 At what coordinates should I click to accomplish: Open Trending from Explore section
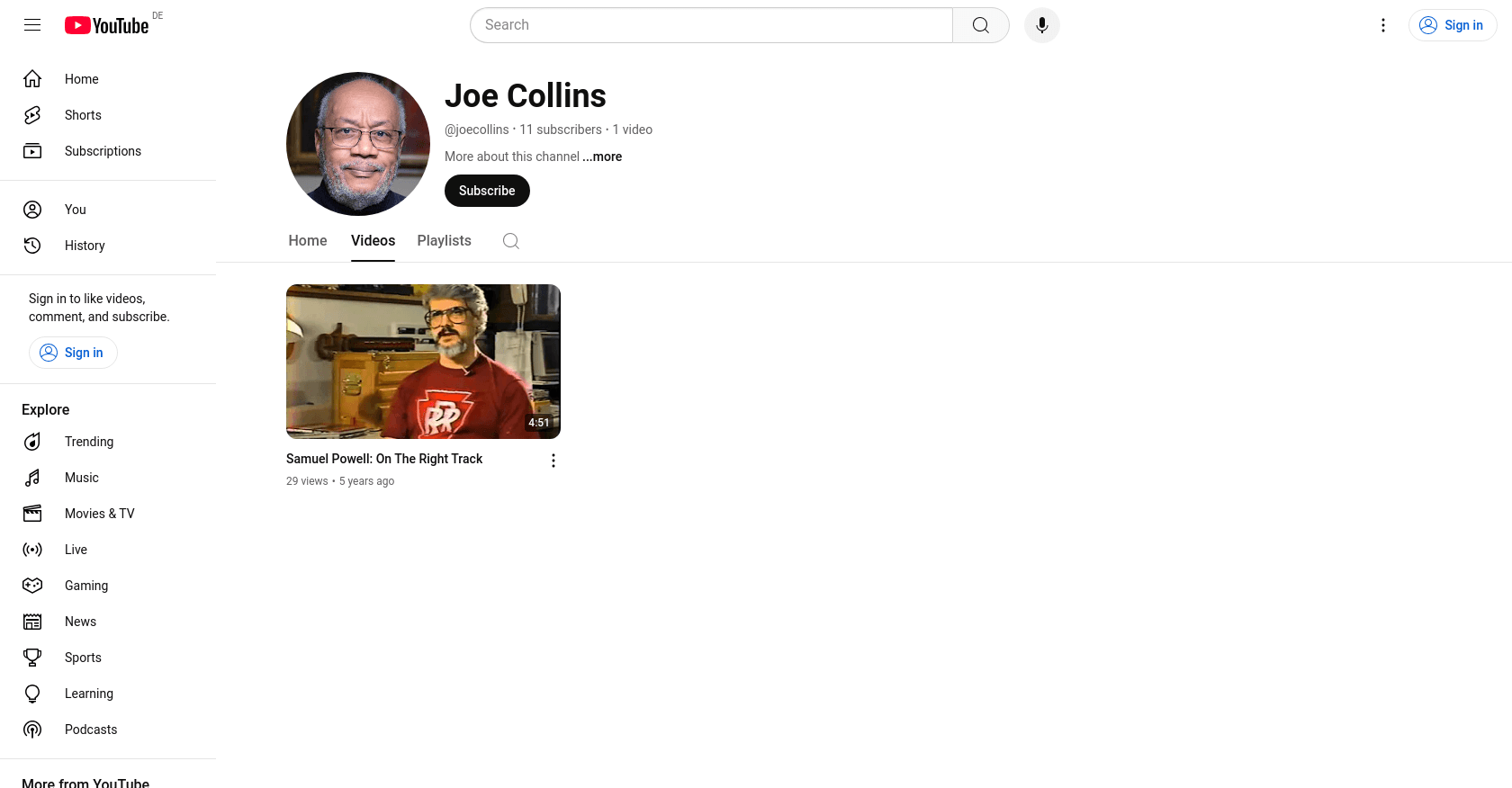coord(89,442)
